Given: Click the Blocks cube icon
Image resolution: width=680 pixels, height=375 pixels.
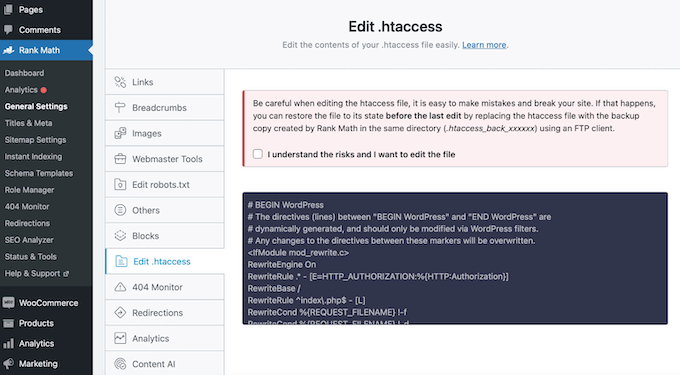Looking at the screenshot, I should click(120, 235).
